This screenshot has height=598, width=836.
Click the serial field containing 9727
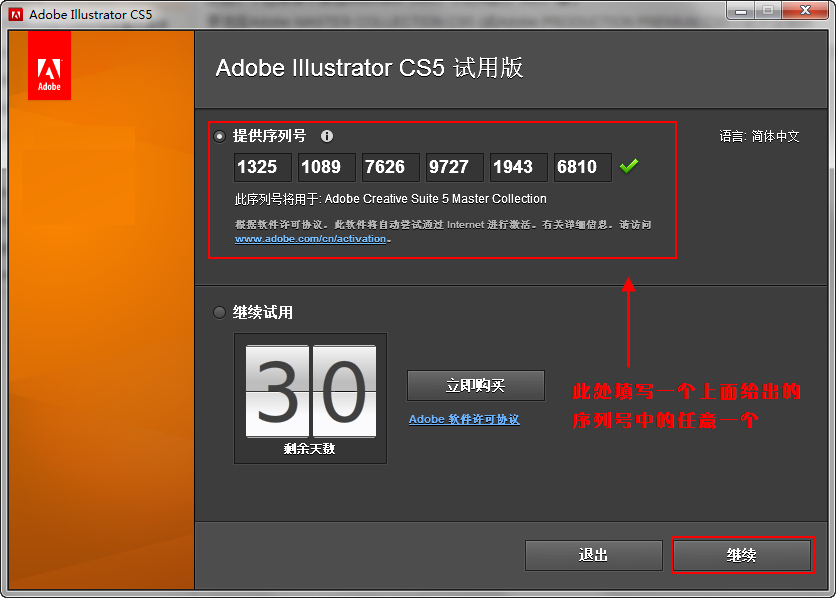point(454,166)
